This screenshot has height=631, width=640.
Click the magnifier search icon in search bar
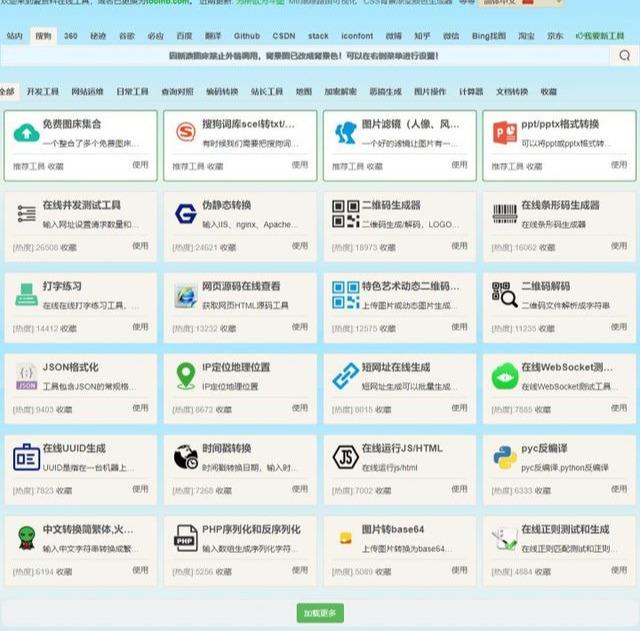(624, 56)
